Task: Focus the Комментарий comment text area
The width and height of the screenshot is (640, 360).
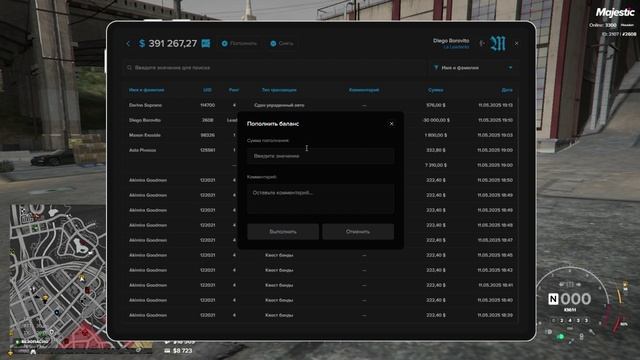Action: 320,199
